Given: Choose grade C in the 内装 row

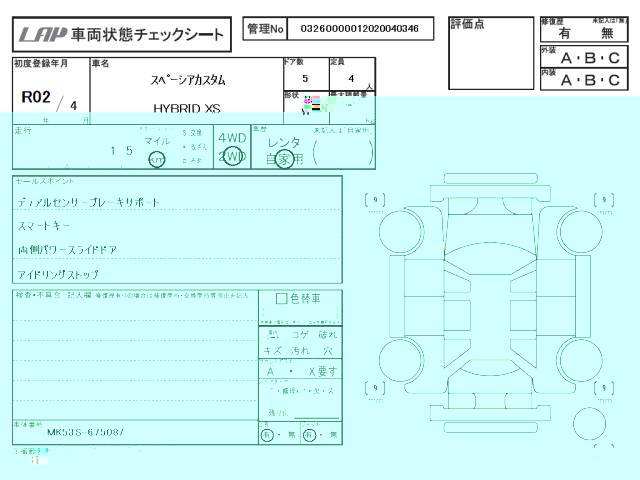Looking at the screenshot, I should pos(614,80).
